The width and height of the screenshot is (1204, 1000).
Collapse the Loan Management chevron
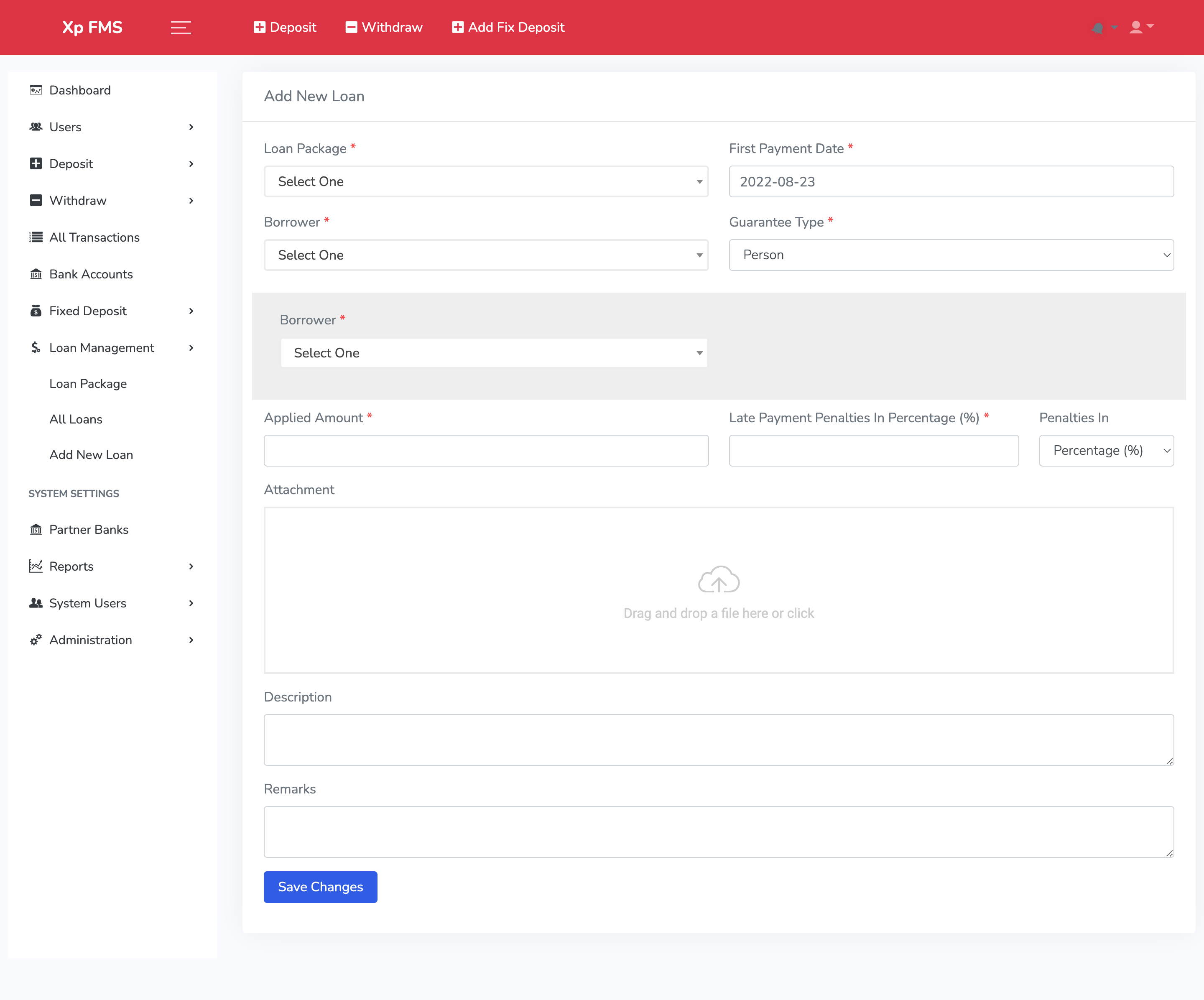click(191, 348)
